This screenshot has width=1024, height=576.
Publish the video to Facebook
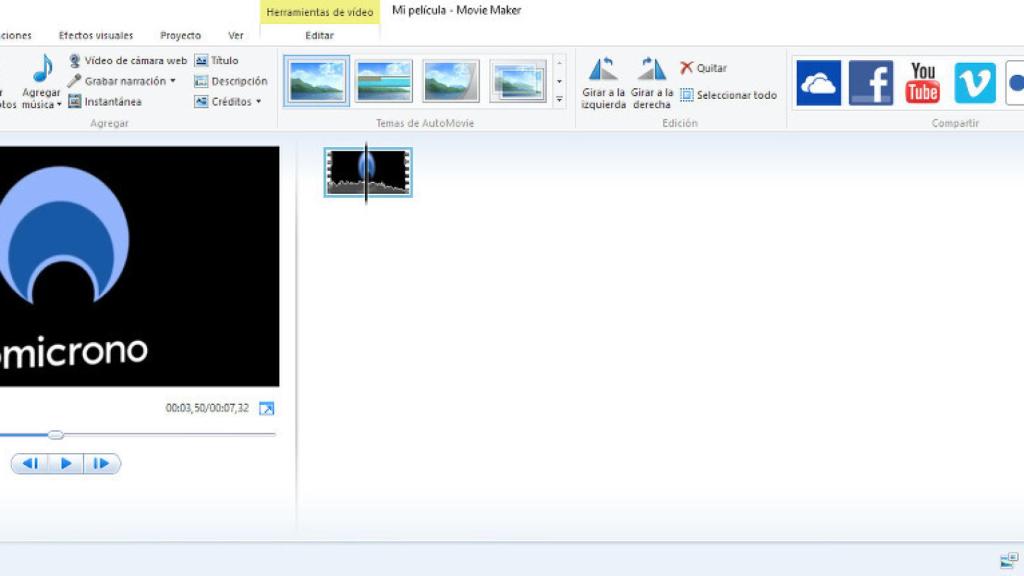tap(871, 83)
